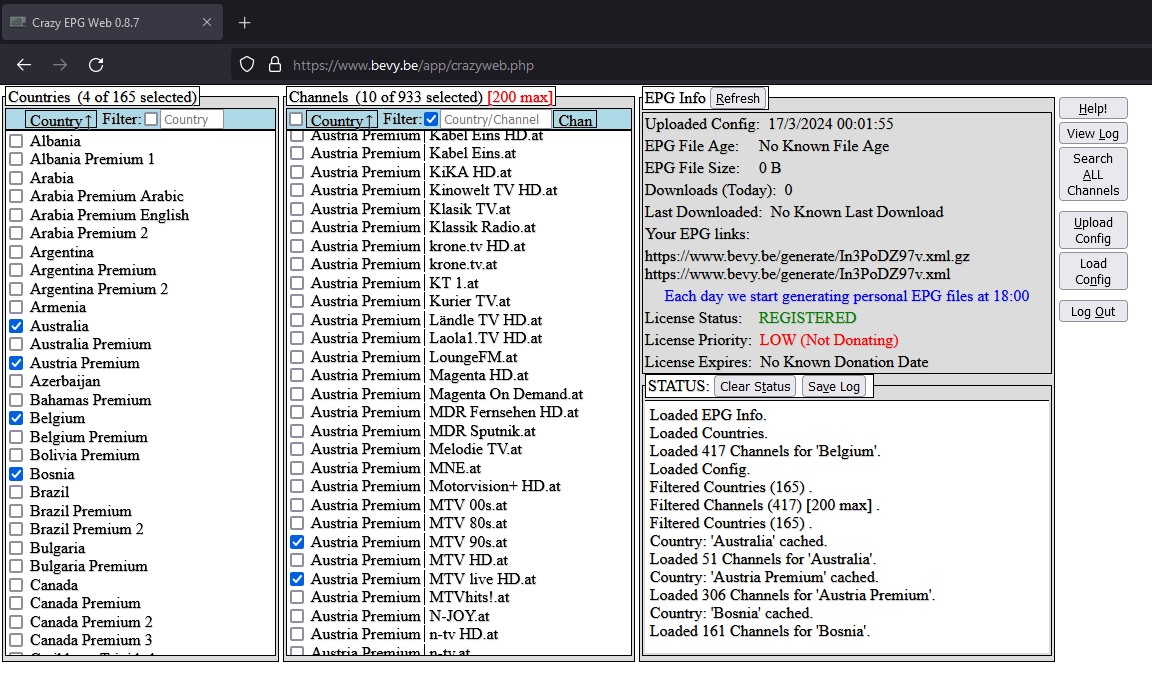Click the 18:00 daily generation notice
The height and width of the screenshot is (680, 1152).
point(846,296)
